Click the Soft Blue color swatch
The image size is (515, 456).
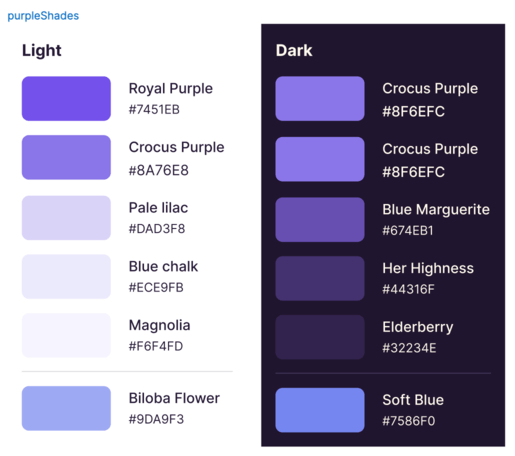pyautogui.click(x=320, y=410)
